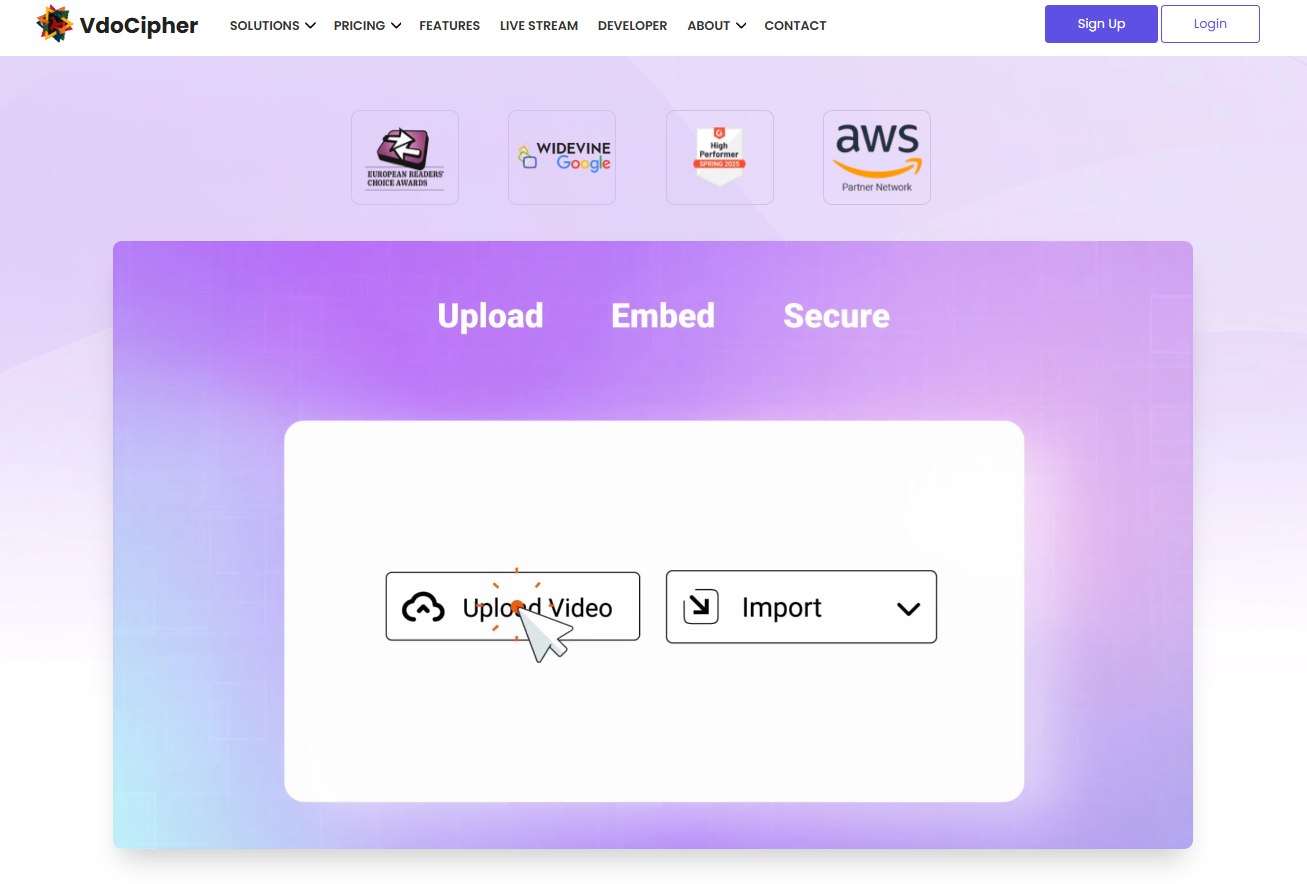Go to the Features page
This screenshot has width=1307, height=884.
[450, 25]
